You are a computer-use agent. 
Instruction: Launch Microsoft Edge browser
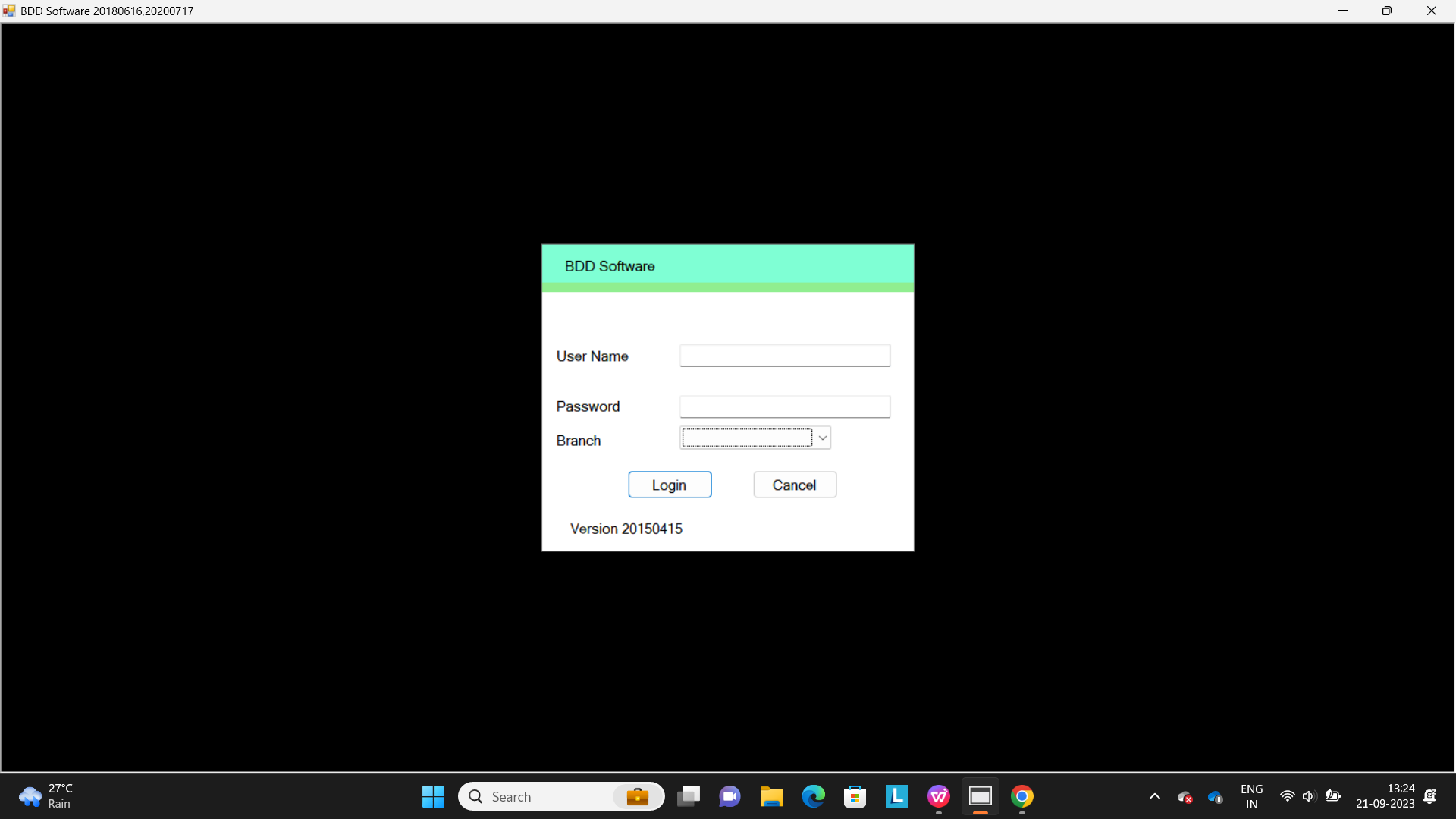click(814, 796)
